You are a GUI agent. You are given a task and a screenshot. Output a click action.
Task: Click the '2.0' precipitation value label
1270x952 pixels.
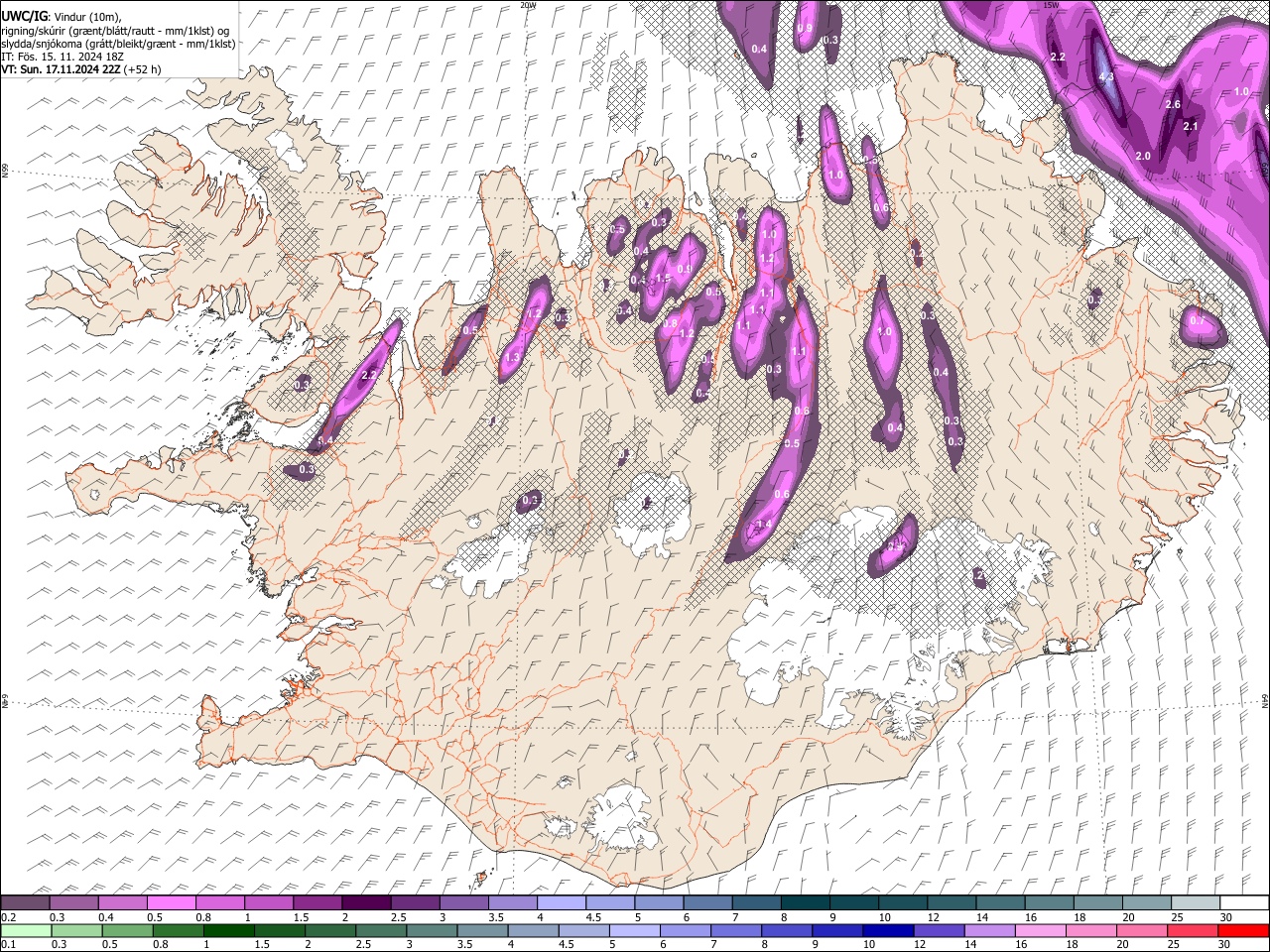(1142, 156)
